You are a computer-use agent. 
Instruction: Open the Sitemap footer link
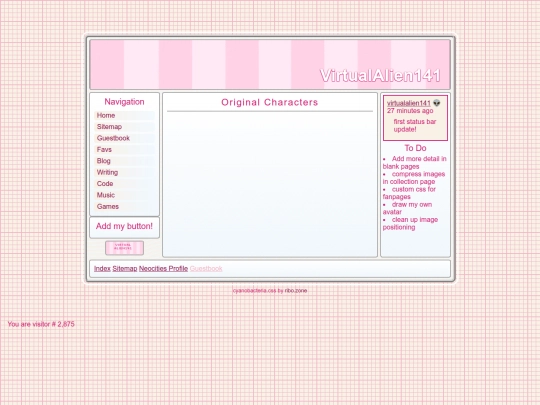tap(125, 269)
